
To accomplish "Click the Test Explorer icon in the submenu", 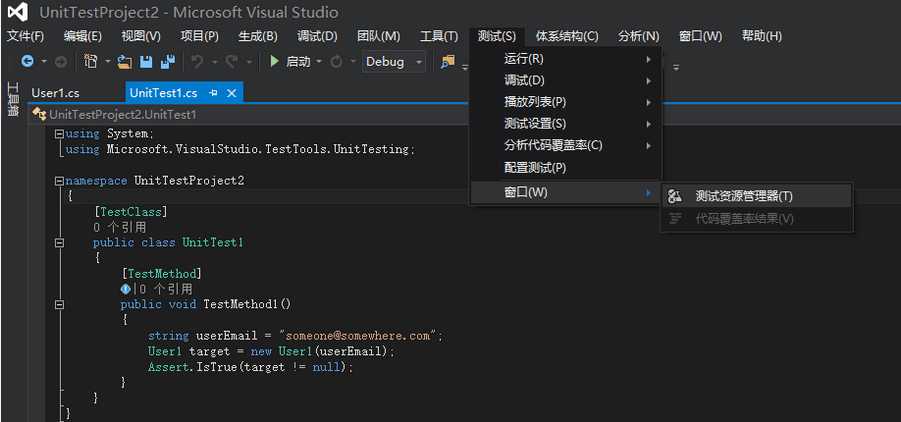I will 675,196.
